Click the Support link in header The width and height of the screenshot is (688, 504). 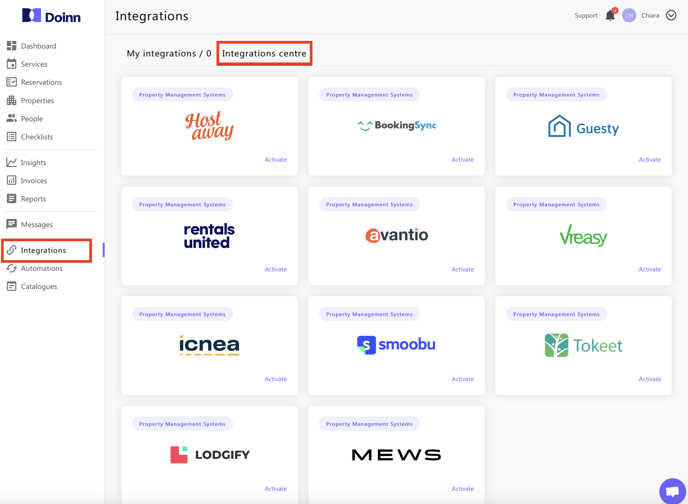586,15
